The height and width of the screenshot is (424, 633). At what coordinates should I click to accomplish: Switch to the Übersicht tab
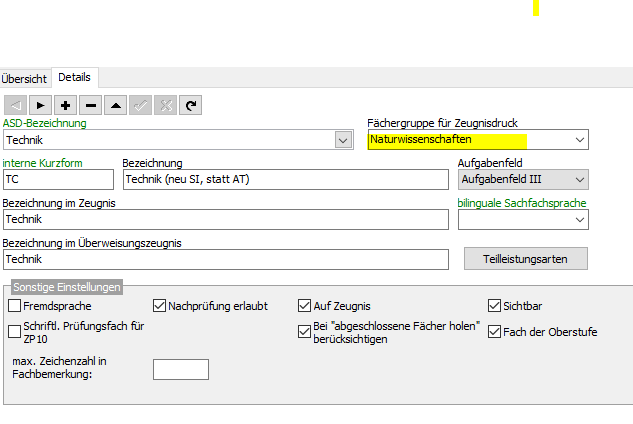coord(24,78)
